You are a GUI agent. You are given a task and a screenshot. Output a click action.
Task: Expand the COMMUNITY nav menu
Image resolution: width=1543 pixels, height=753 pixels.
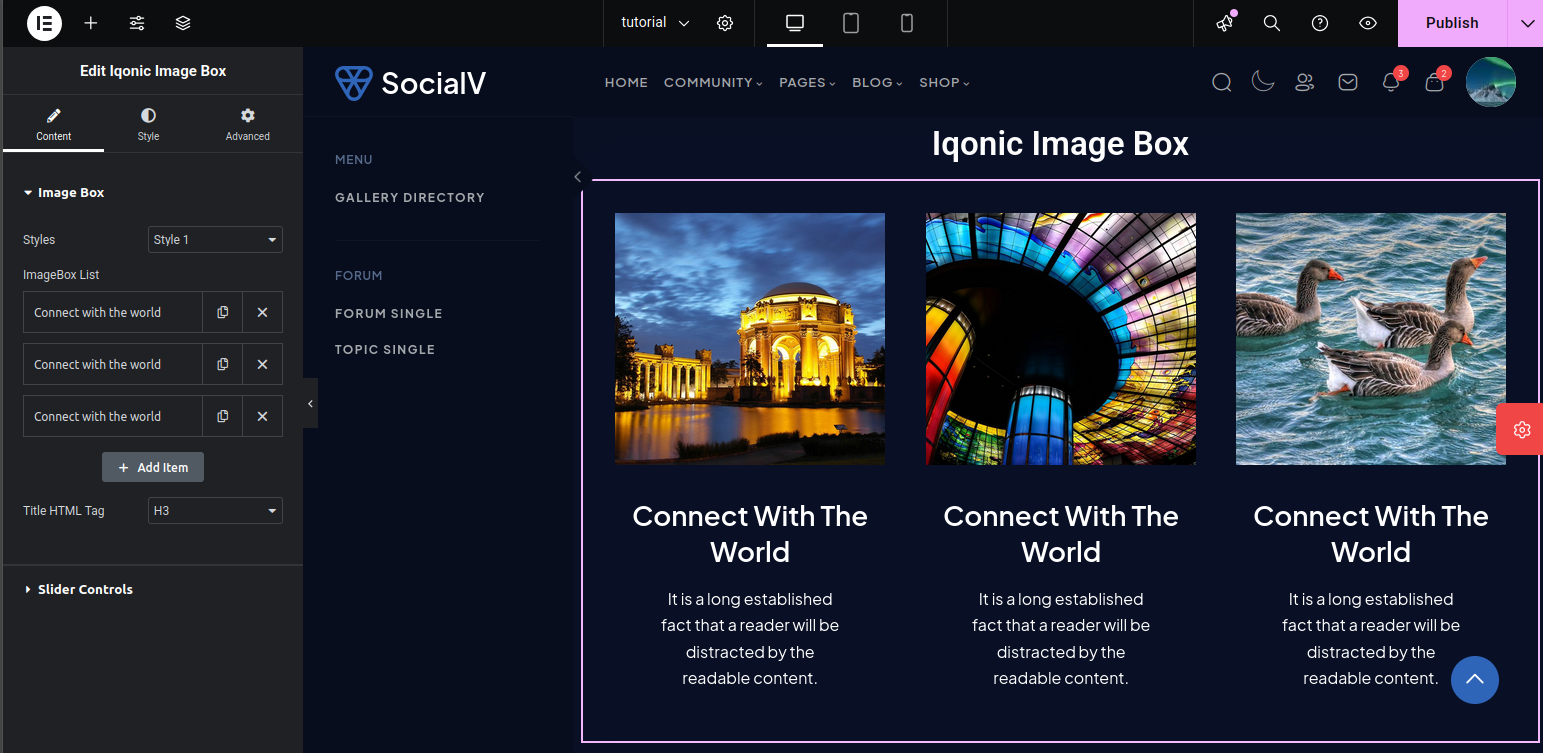tap(713, 83)
